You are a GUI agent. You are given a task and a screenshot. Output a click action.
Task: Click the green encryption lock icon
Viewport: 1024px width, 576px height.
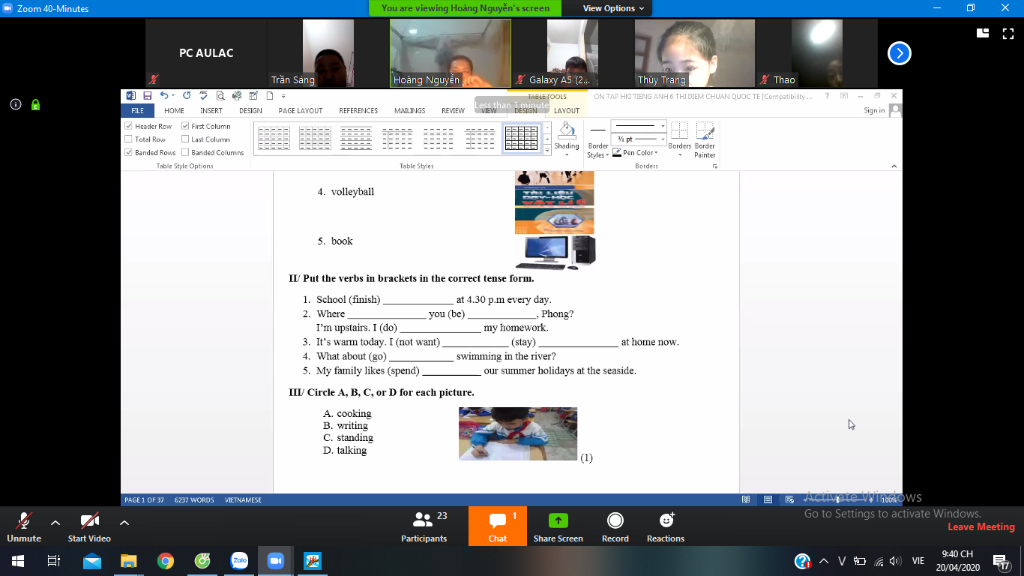pyautogui.click(x=36, y=104)
